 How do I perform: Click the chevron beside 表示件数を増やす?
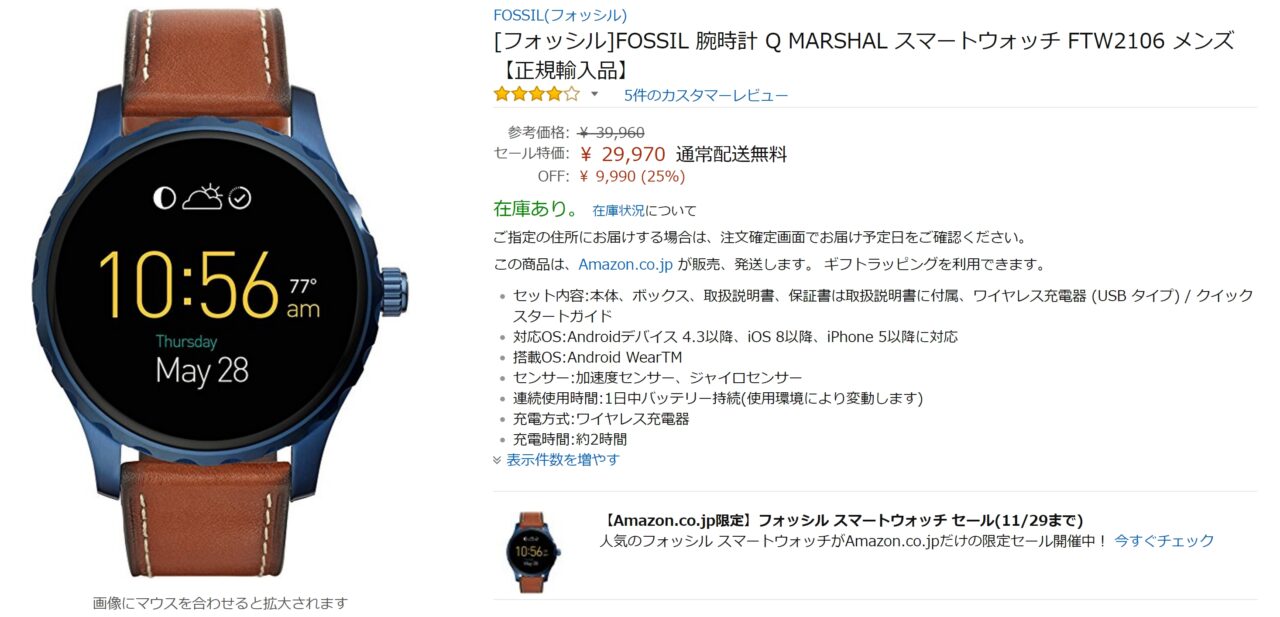click(498, 460)
